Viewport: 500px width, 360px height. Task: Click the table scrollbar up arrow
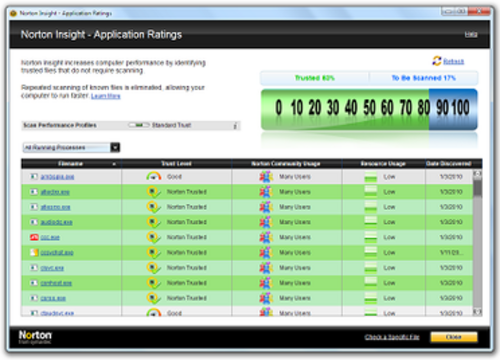pyautogui.click(x=477, y=174)
